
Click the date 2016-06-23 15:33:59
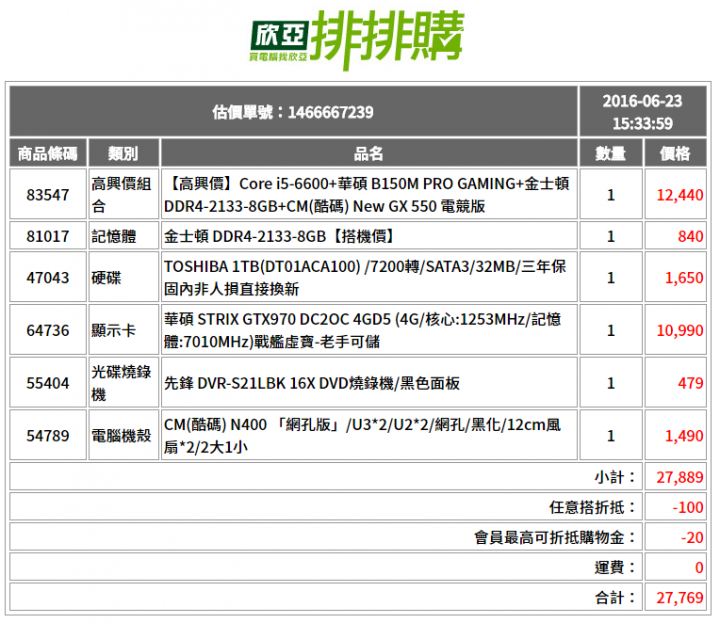point(642,112)
